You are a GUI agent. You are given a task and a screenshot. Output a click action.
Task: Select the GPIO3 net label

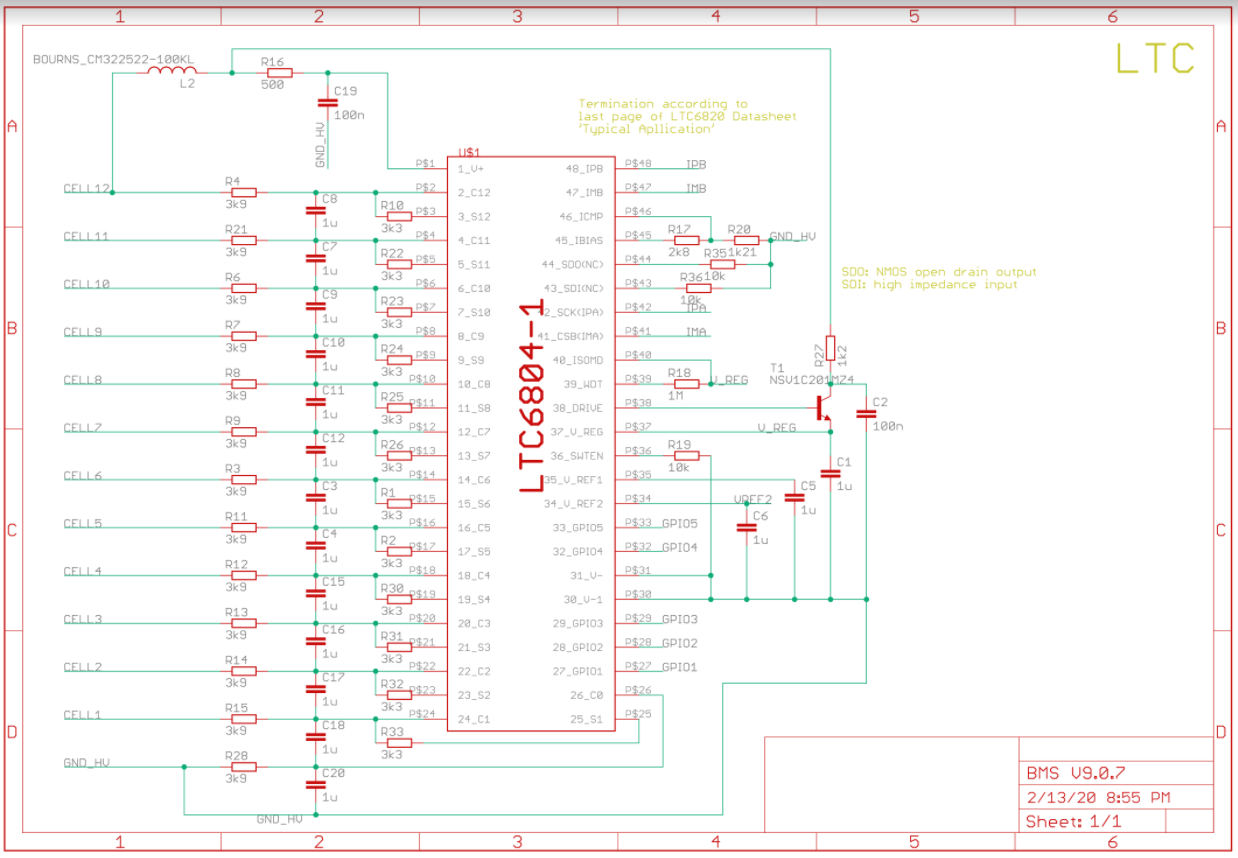(x=679, y=619)
